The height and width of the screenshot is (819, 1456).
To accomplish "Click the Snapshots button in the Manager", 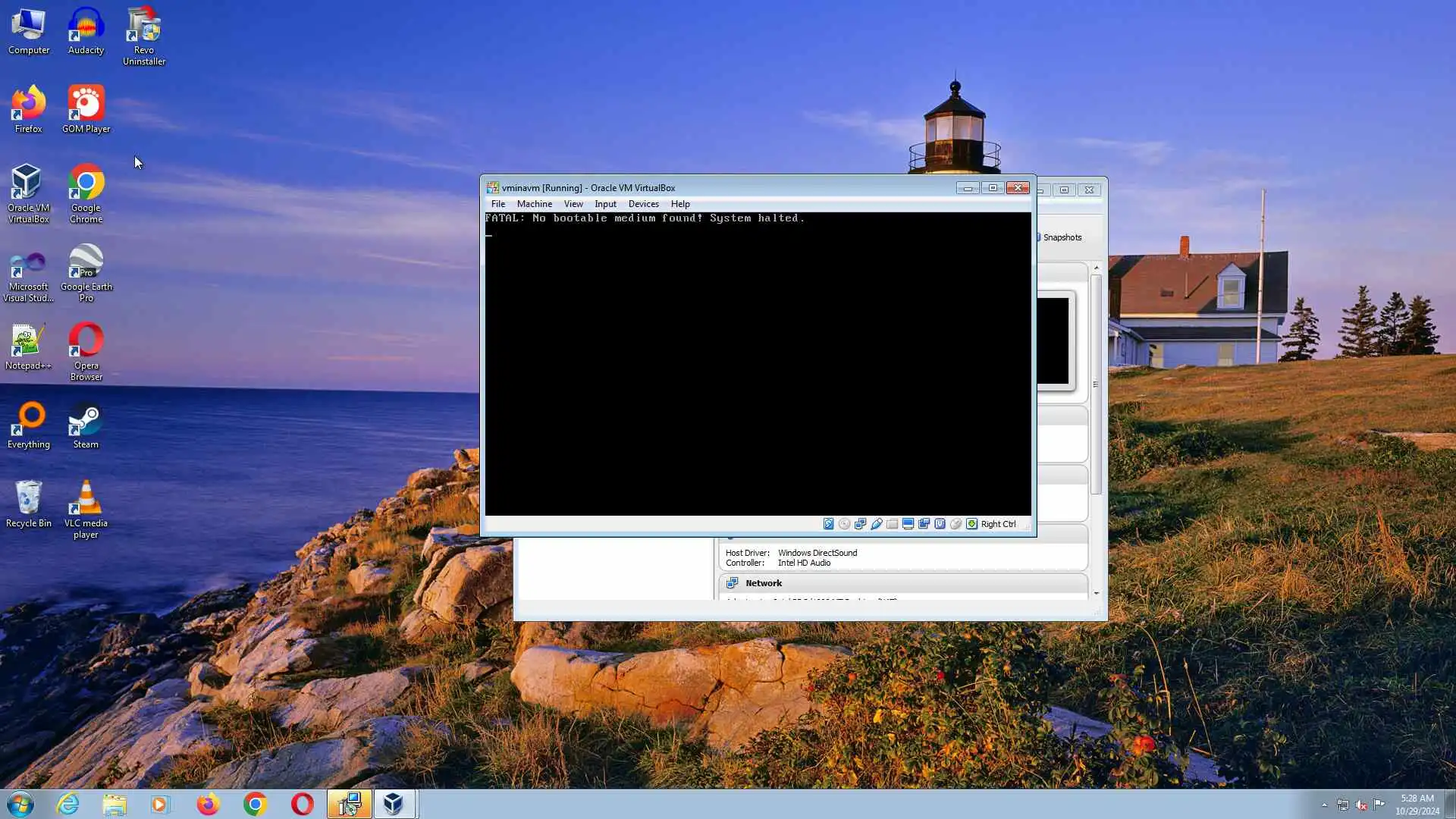I will 1061,237.
